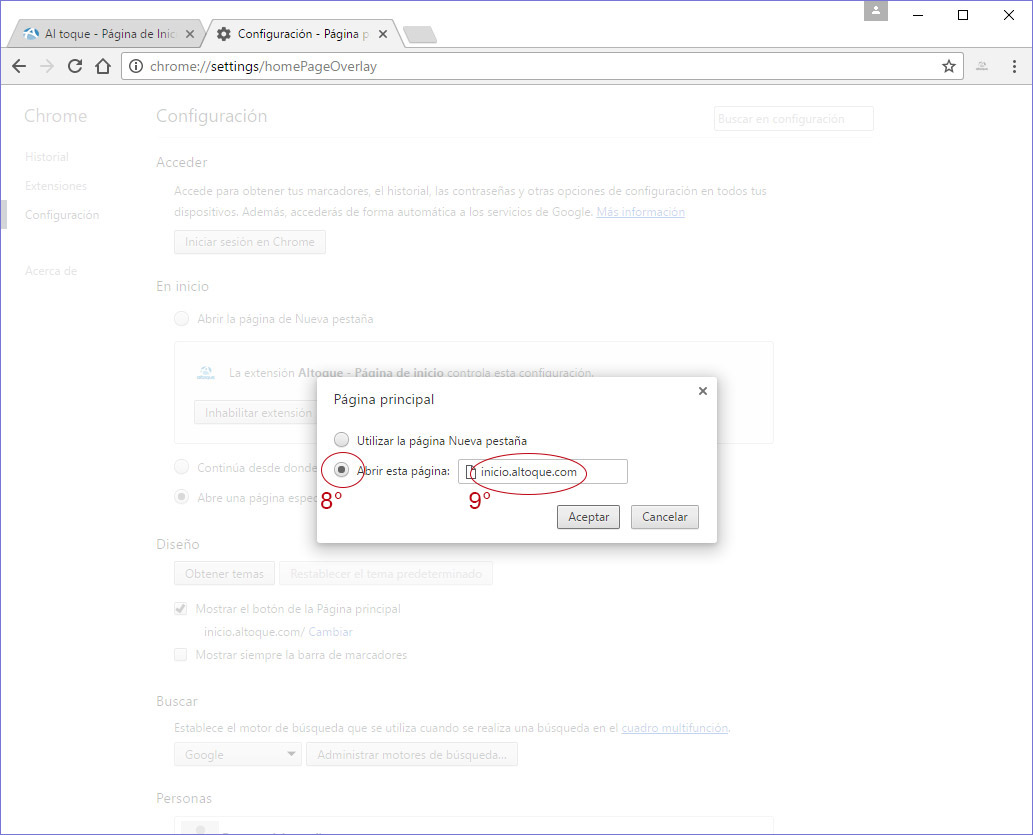Viewport: 1033px width, 835px height.
Task: Reload the current page
Action: tap(75, 66)
